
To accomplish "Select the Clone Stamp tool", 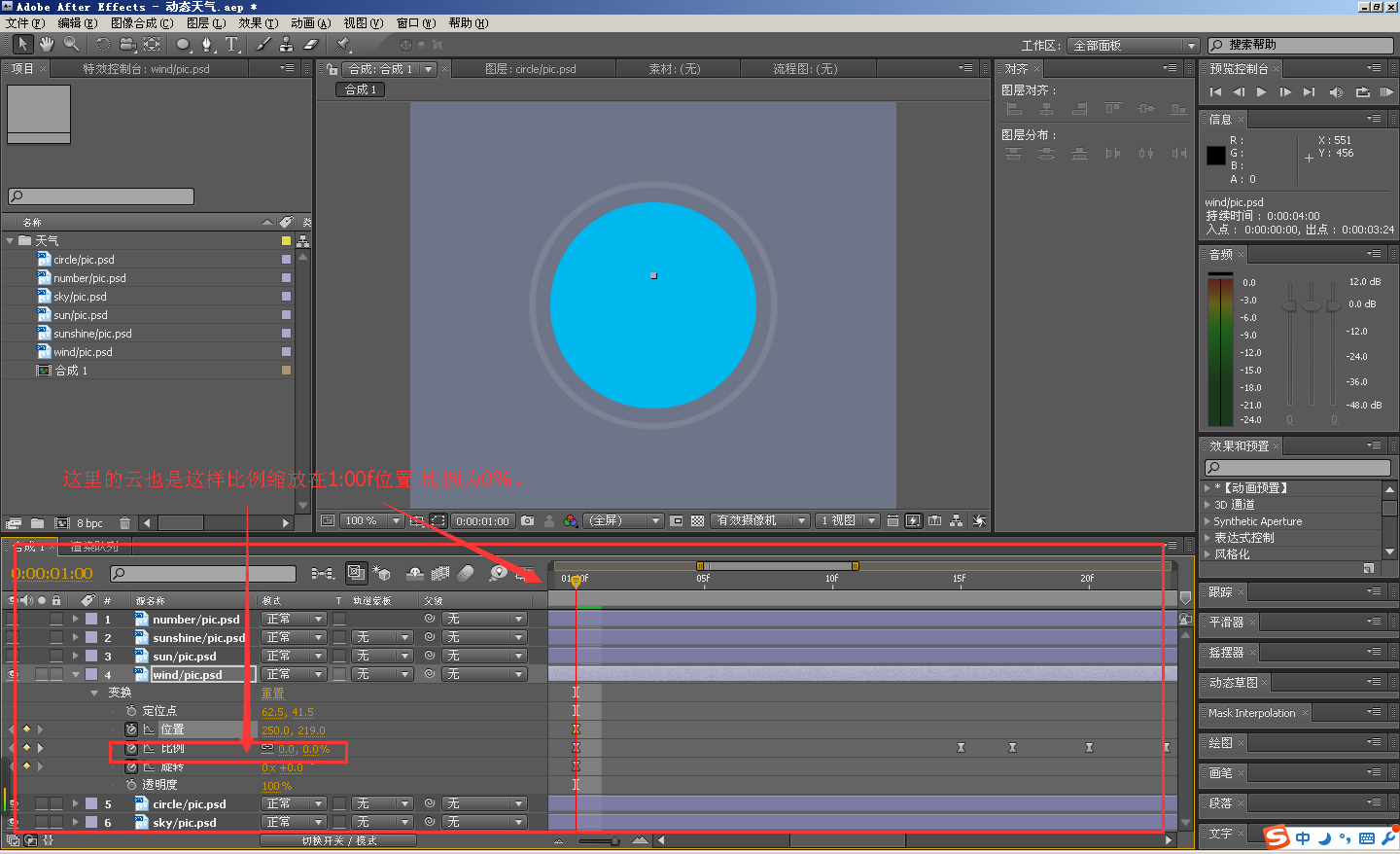I will point(287,44).
